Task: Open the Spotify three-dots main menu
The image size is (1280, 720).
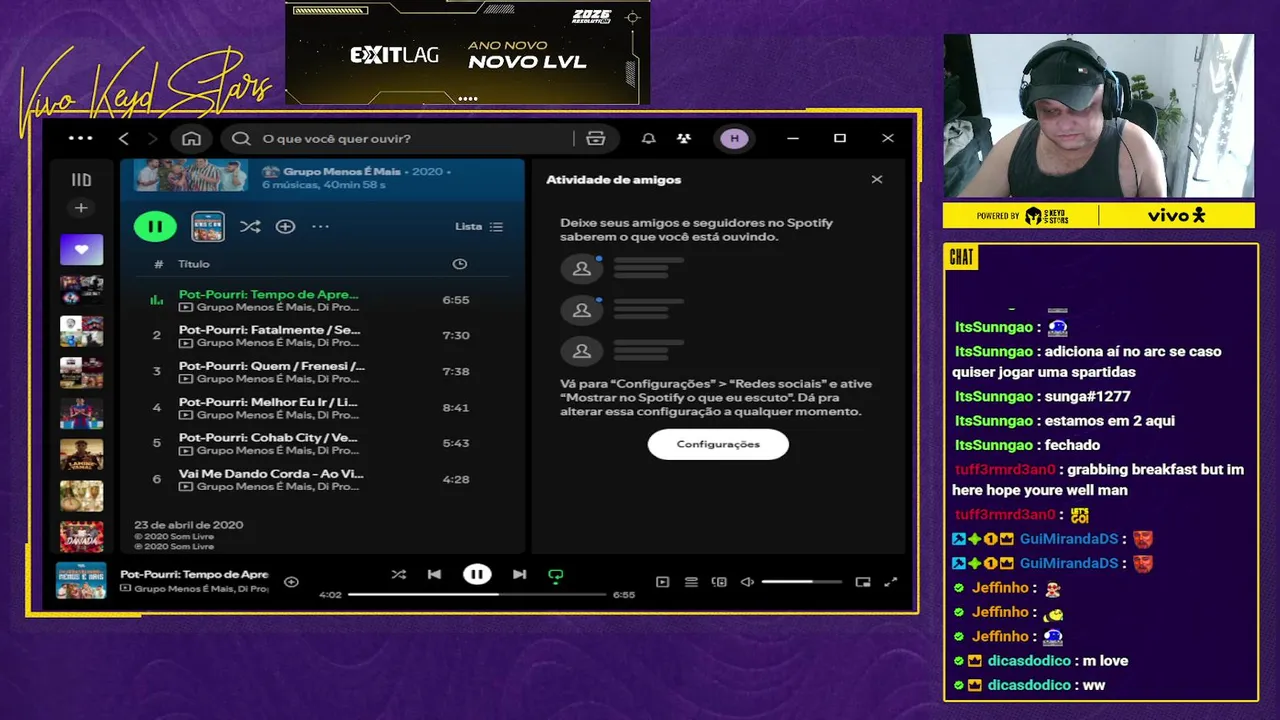Action: coord(80,138)
